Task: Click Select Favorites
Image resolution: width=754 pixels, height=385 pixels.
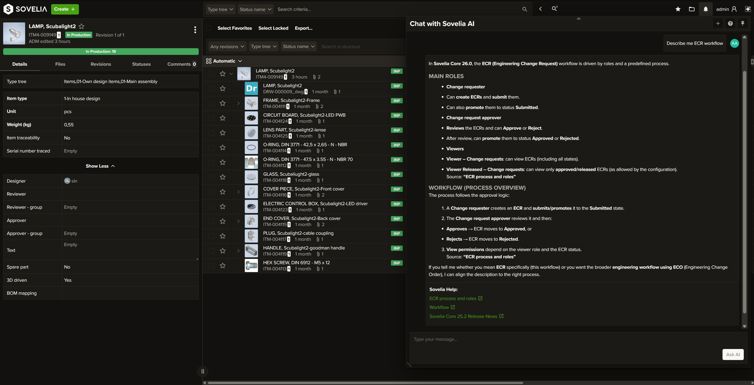Action: tap(234, 28)
